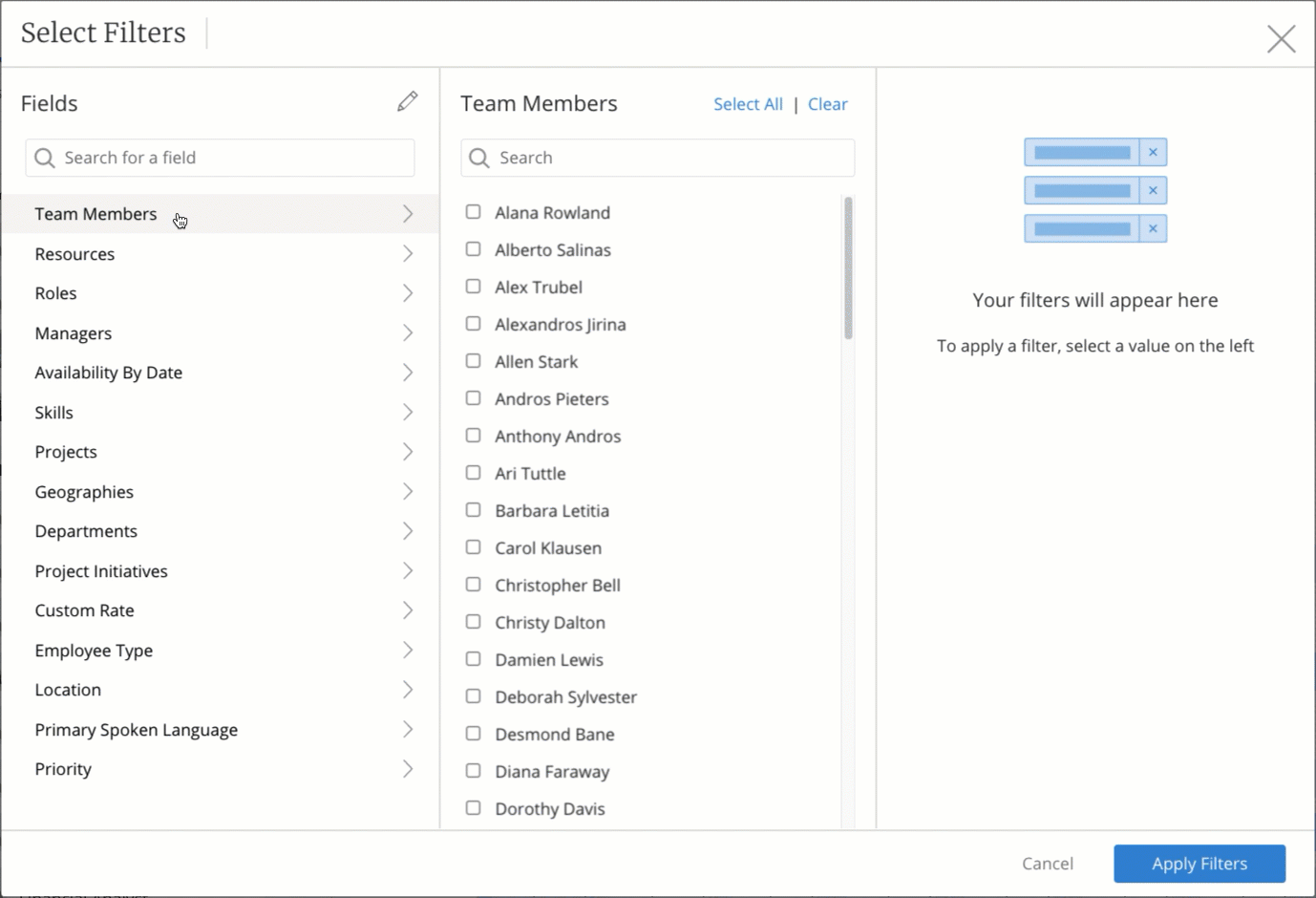
Task: Remove the second placeholder filter chip
Action: (1153, 190)
